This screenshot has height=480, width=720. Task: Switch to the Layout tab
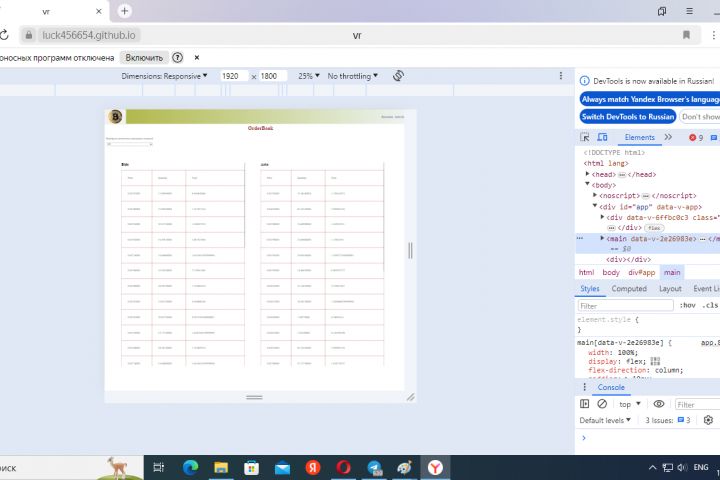pos(670,288)
